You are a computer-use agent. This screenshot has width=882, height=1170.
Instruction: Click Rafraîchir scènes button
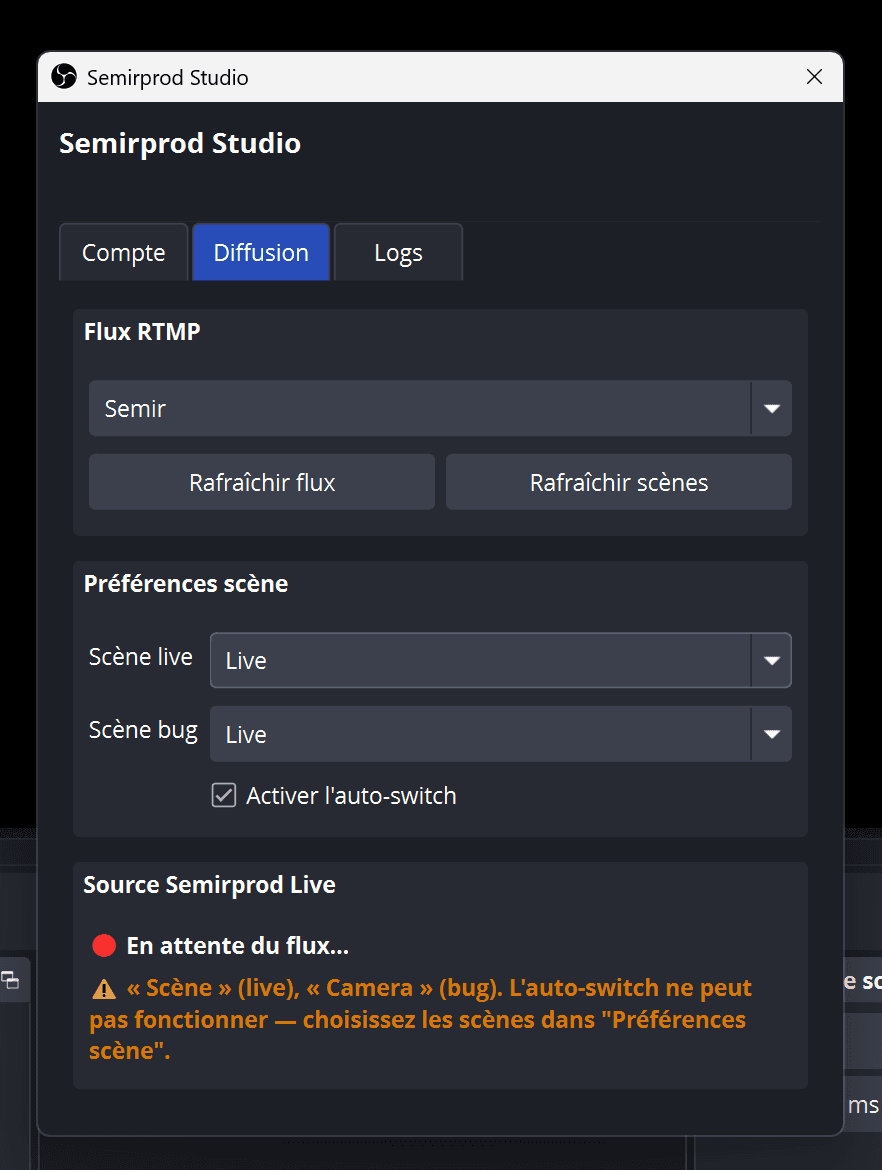click(619, 482)
